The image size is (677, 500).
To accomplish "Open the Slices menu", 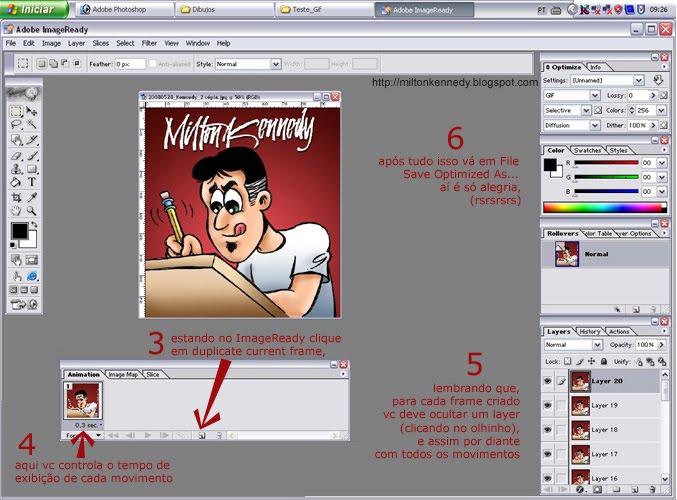I will pos(101,43).
